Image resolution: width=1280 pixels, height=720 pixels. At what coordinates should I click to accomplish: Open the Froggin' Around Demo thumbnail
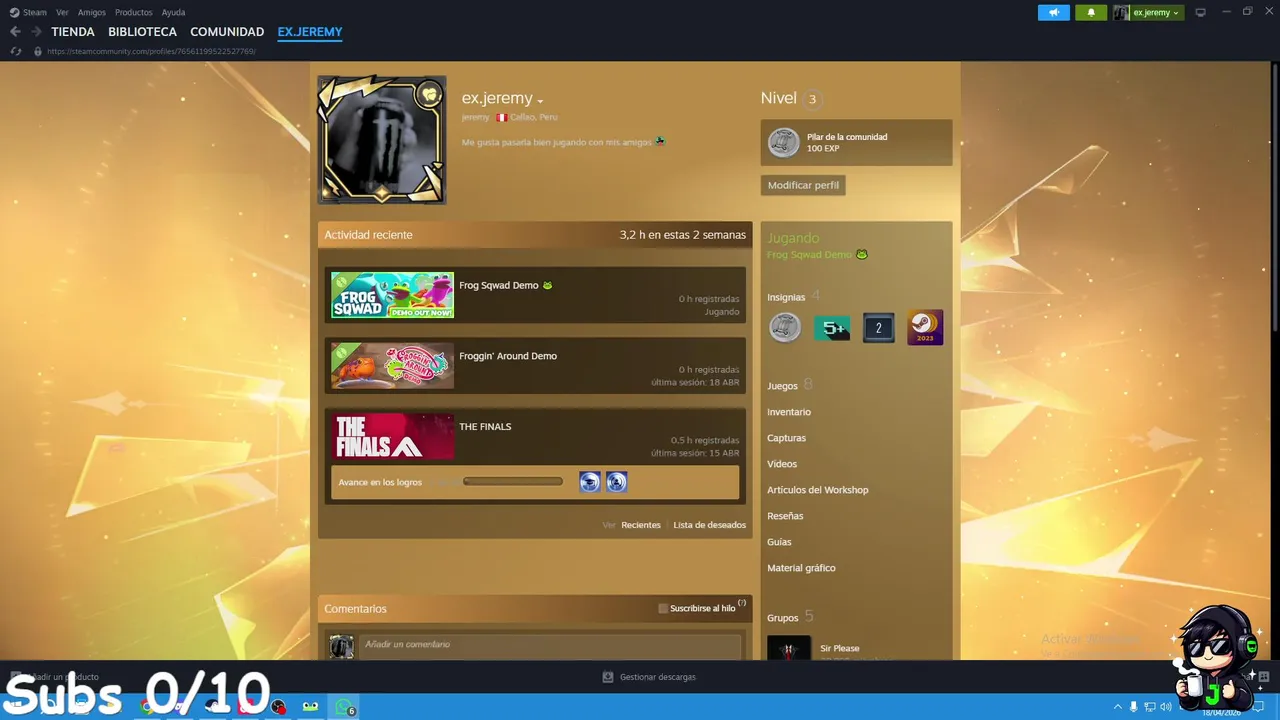click(x=392, y=365)
